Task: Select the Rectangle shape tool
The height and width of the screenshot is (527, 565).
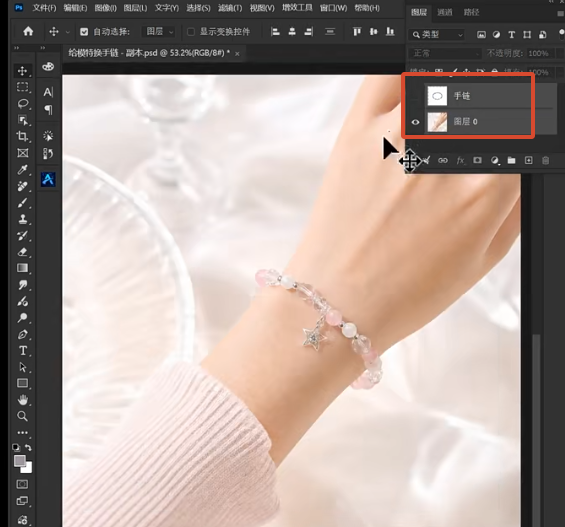Action: click(22, 383)
